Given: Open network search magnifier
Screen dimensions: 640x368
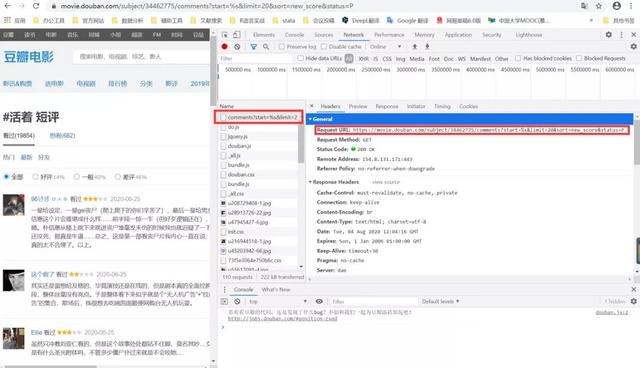Looking at the screenshot, I should coord(266,47).
